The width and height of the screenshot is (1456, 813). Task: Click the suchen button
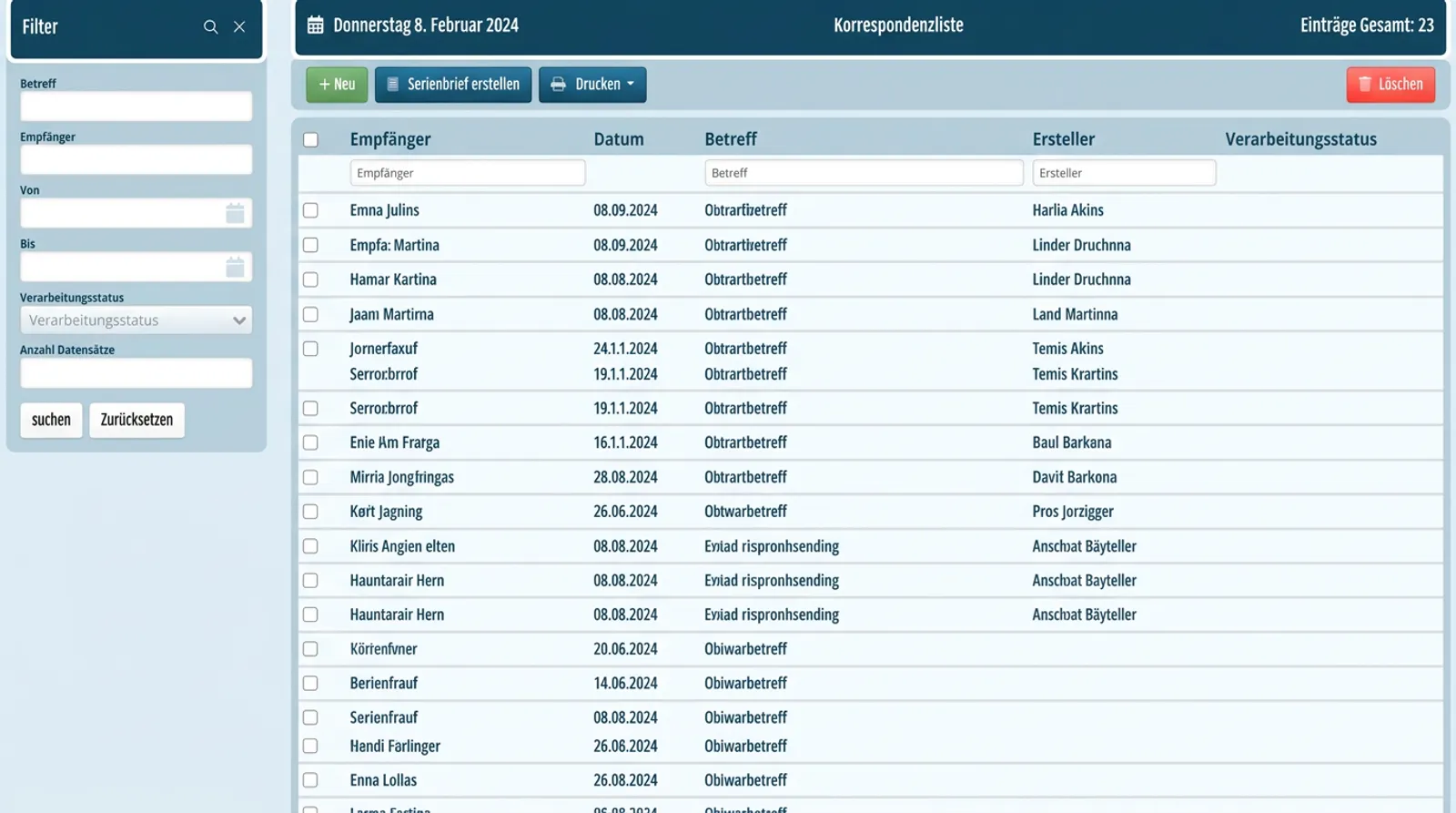51,420
